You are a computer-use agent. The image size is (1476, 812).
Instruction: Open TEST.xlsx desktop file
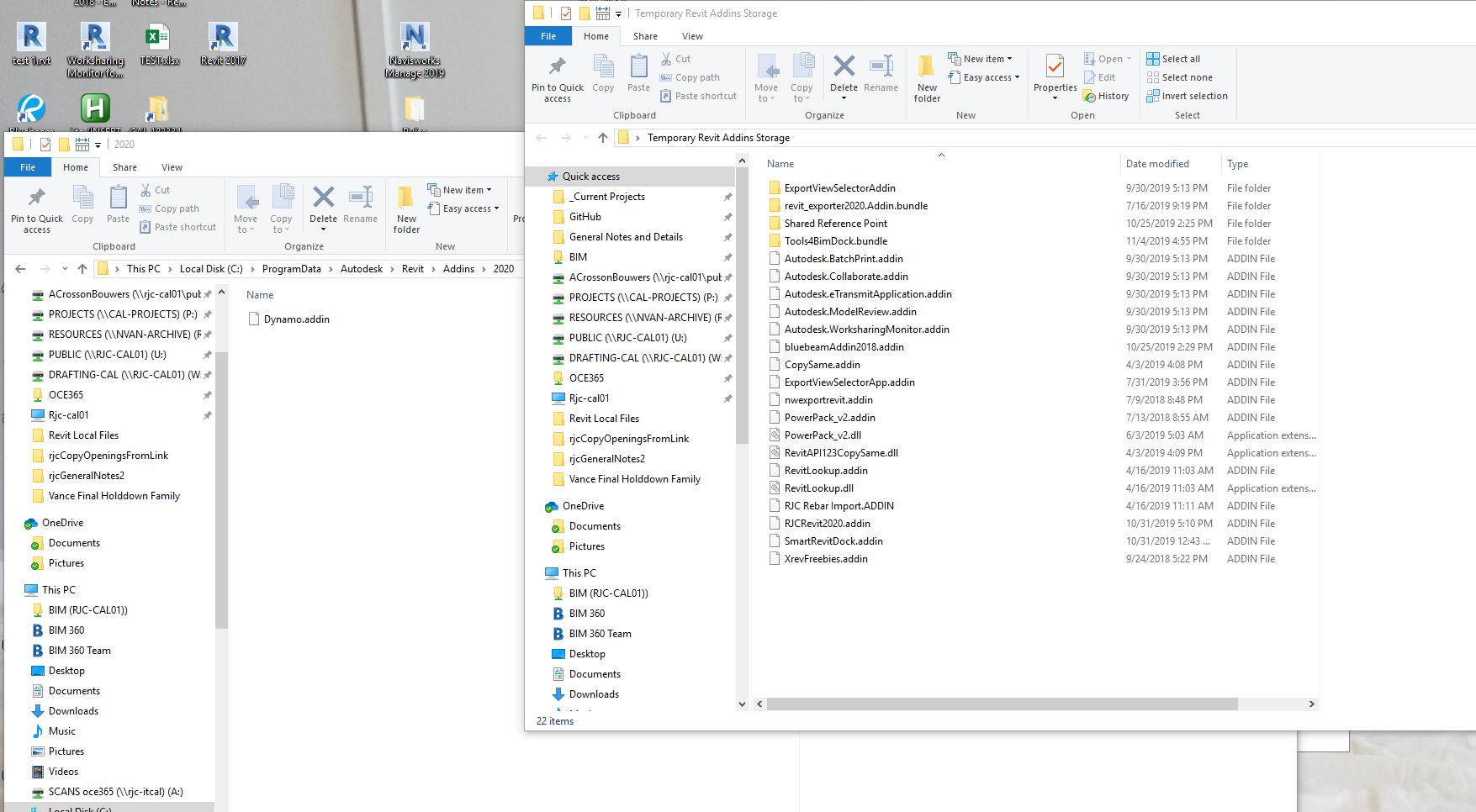pyautogui.click(x=159, y=45)
